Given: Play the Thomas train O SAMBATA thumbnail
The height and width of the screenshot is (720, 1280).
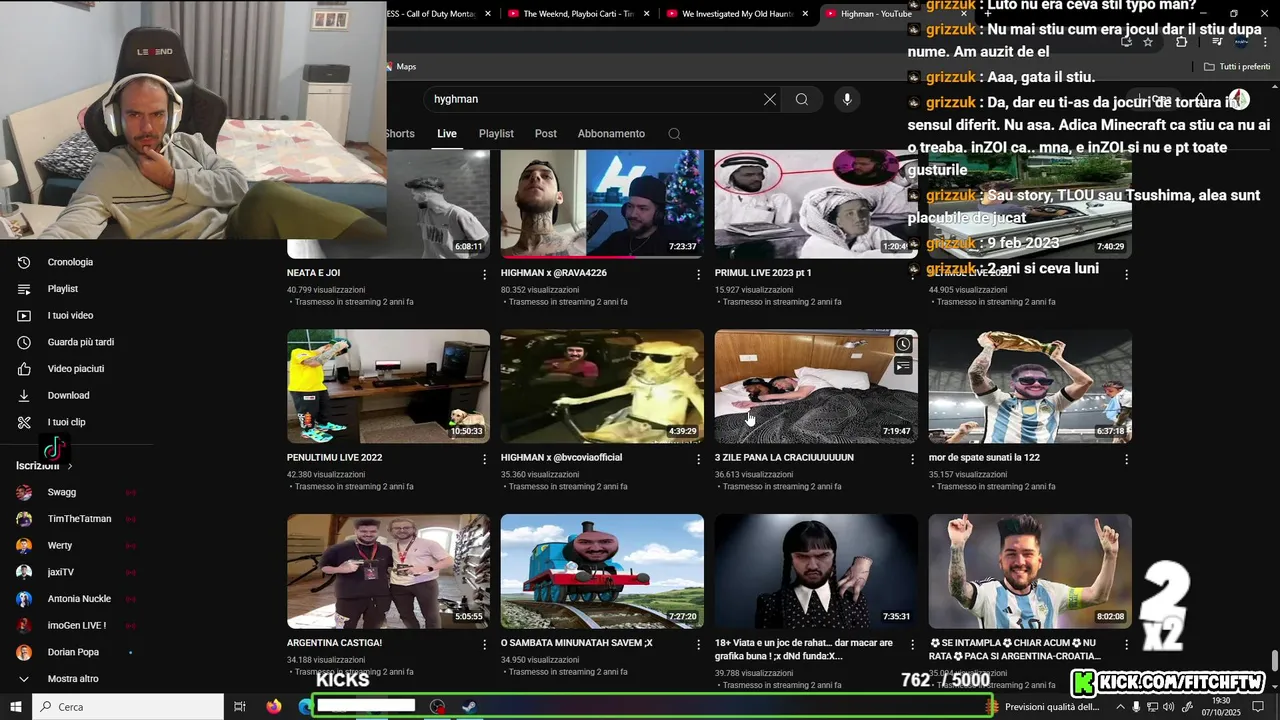Looking at the screenshot, I should pyautogui.click(x=602, y=571).
